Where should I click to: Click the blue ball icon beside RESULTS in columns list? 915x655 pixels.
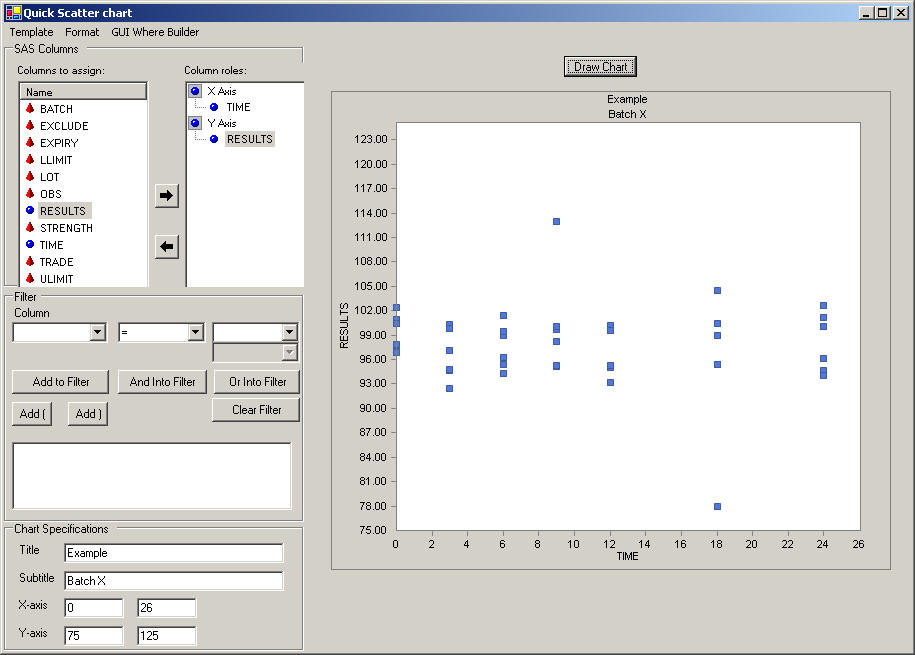30,210
